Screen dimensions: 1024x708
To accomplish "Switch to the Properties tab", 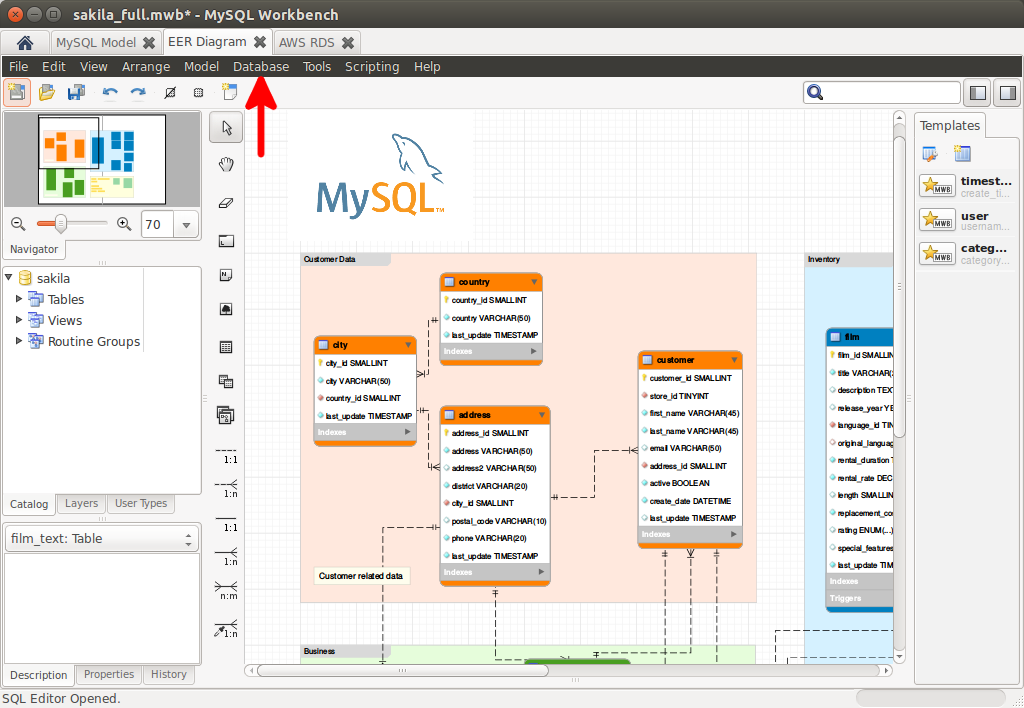I will pos(108,674).
